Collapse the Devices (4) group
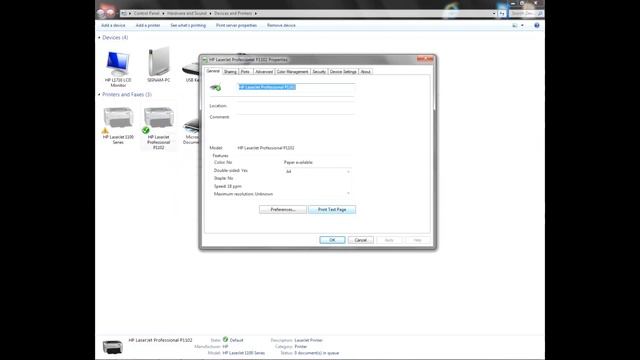This screenshot has height=360, width=640. pos(99,38)
